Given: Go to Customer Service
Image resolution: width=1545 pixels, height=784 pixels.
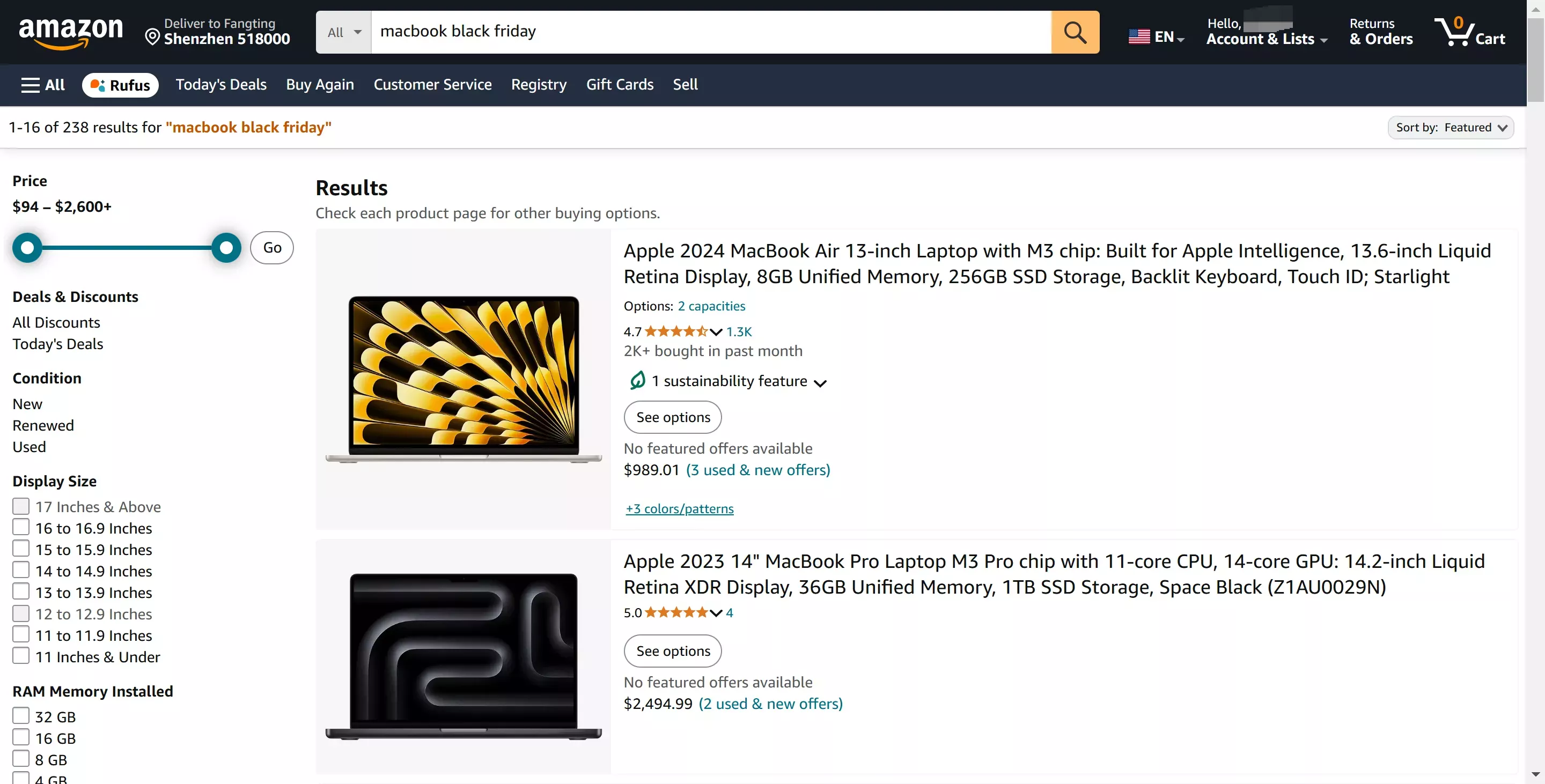Looking at the screenshot, I should tap(432, 85).
